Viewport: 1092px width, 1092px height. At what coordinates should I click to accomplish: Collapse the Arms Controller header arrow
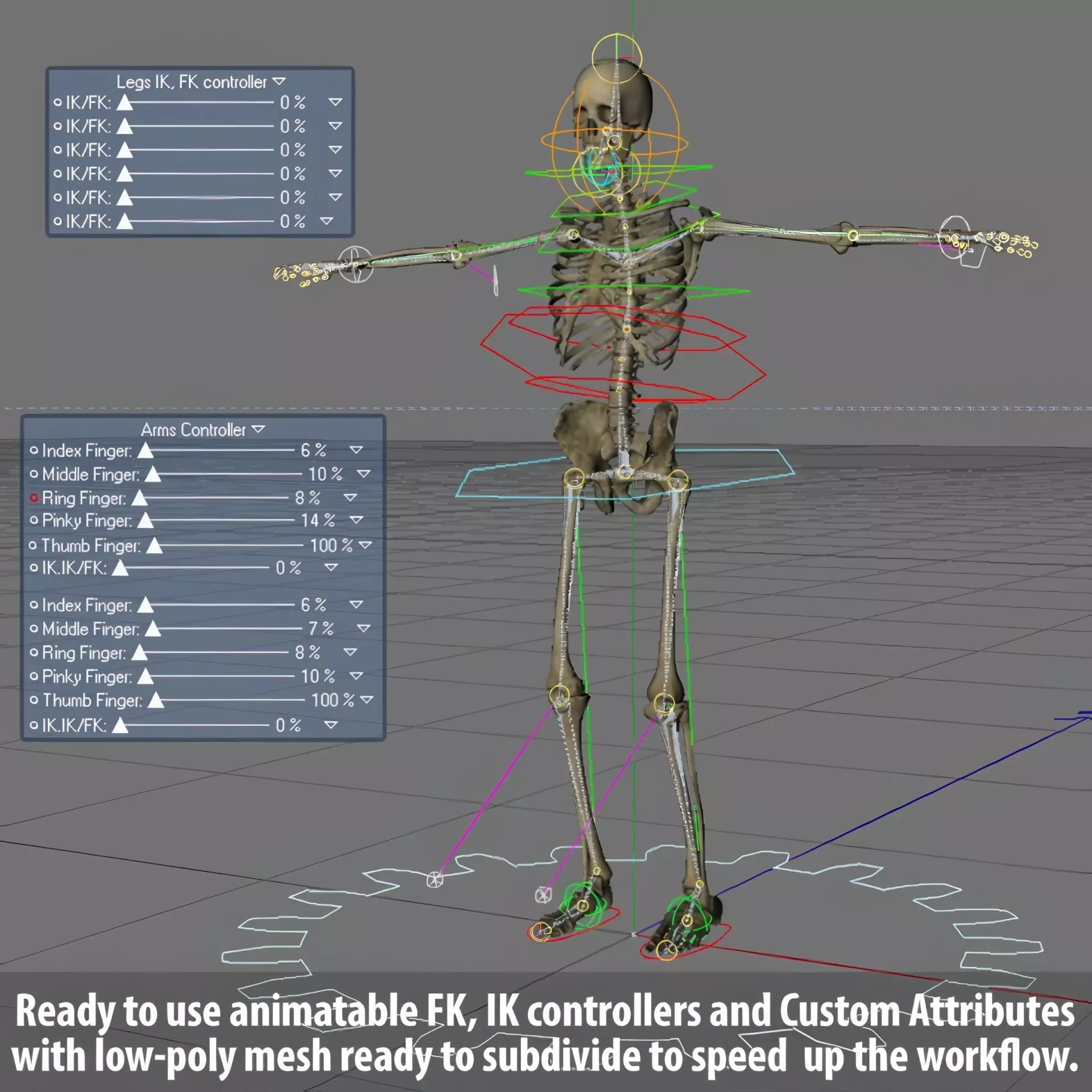[258, 429]
